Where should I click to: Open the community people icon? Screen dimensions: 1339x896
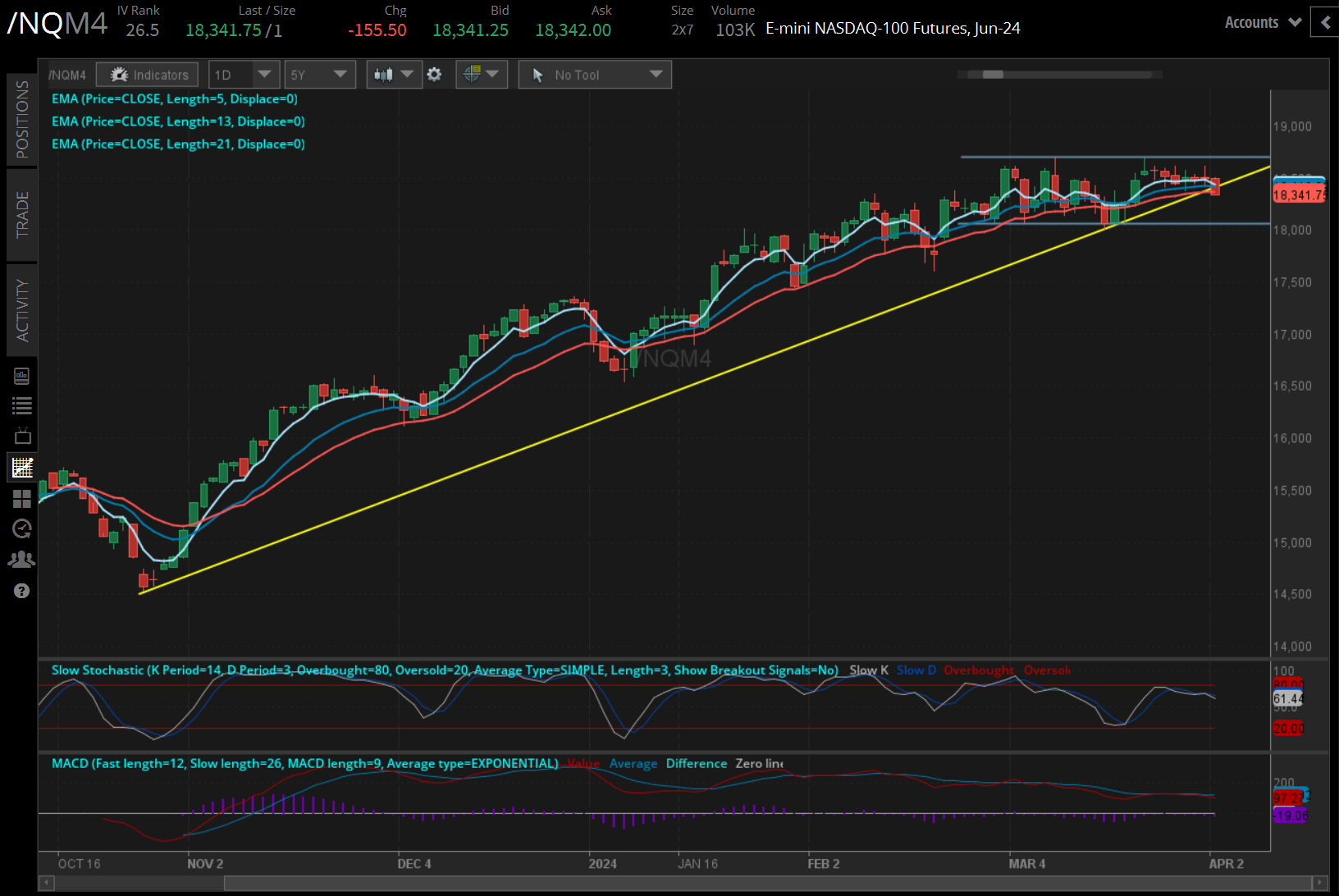[22, 560]
